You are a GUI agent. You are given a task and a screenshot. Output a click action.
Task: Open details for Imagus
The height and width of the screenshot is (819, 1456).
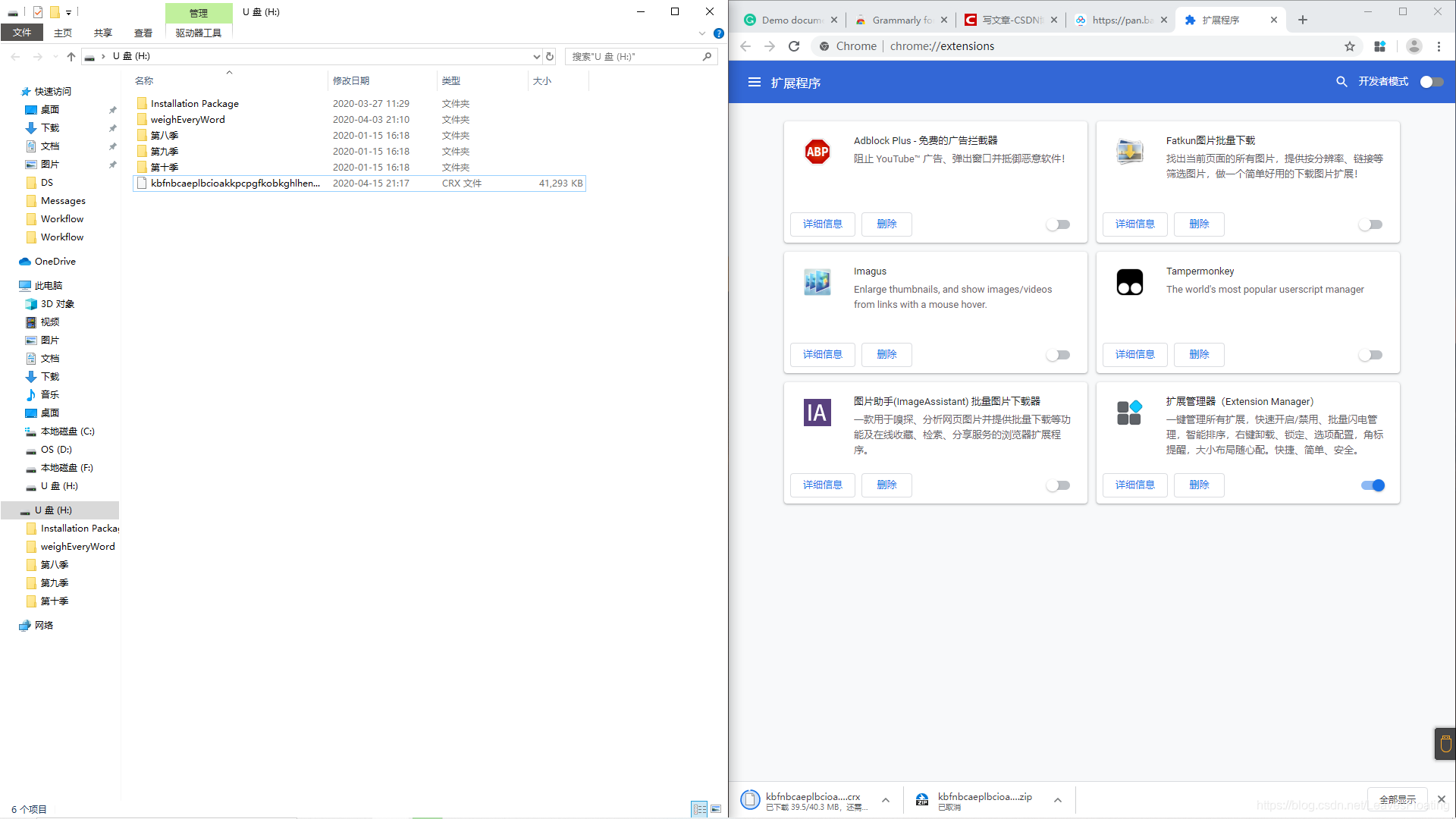(823, 355)
